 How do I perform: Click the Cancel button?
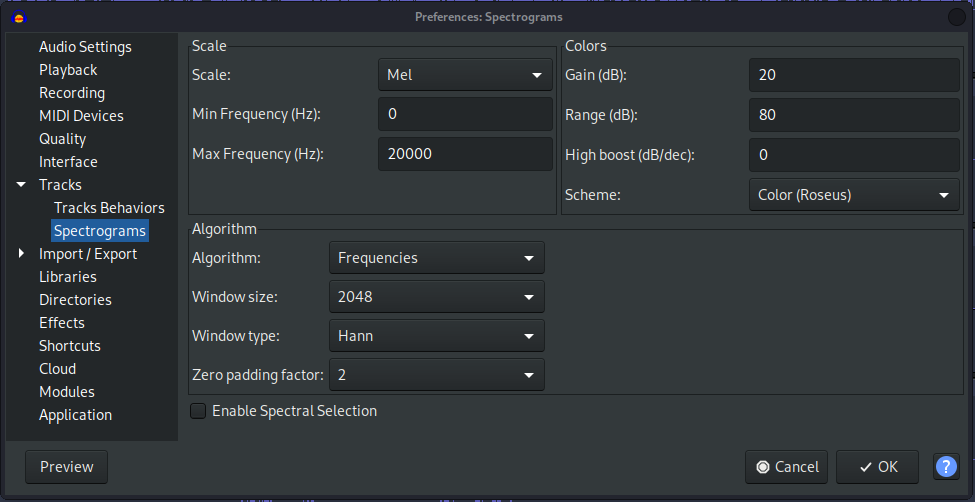click(786, 467)
